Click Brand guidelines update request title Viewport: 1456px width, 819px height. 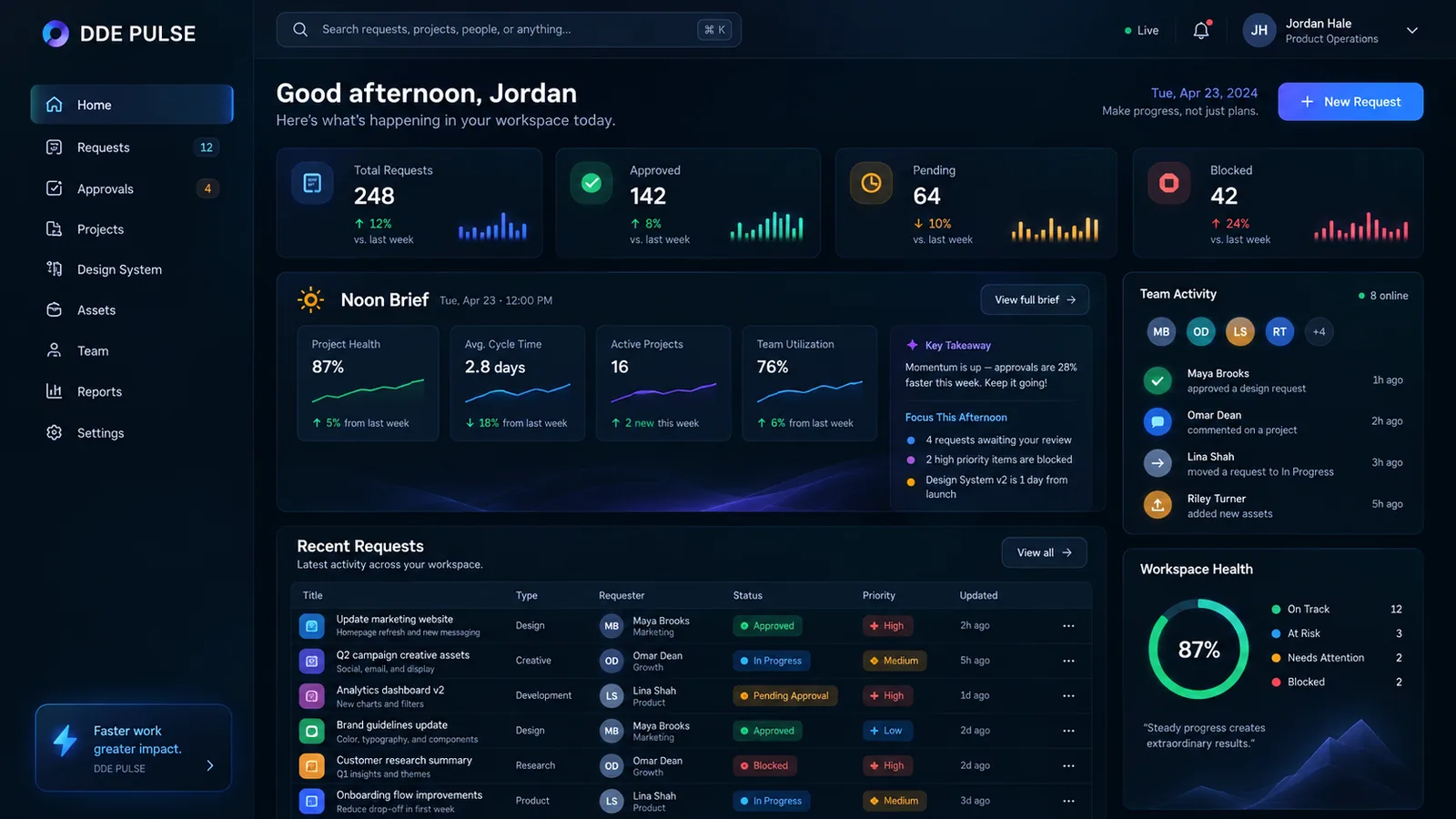[391, 725]
